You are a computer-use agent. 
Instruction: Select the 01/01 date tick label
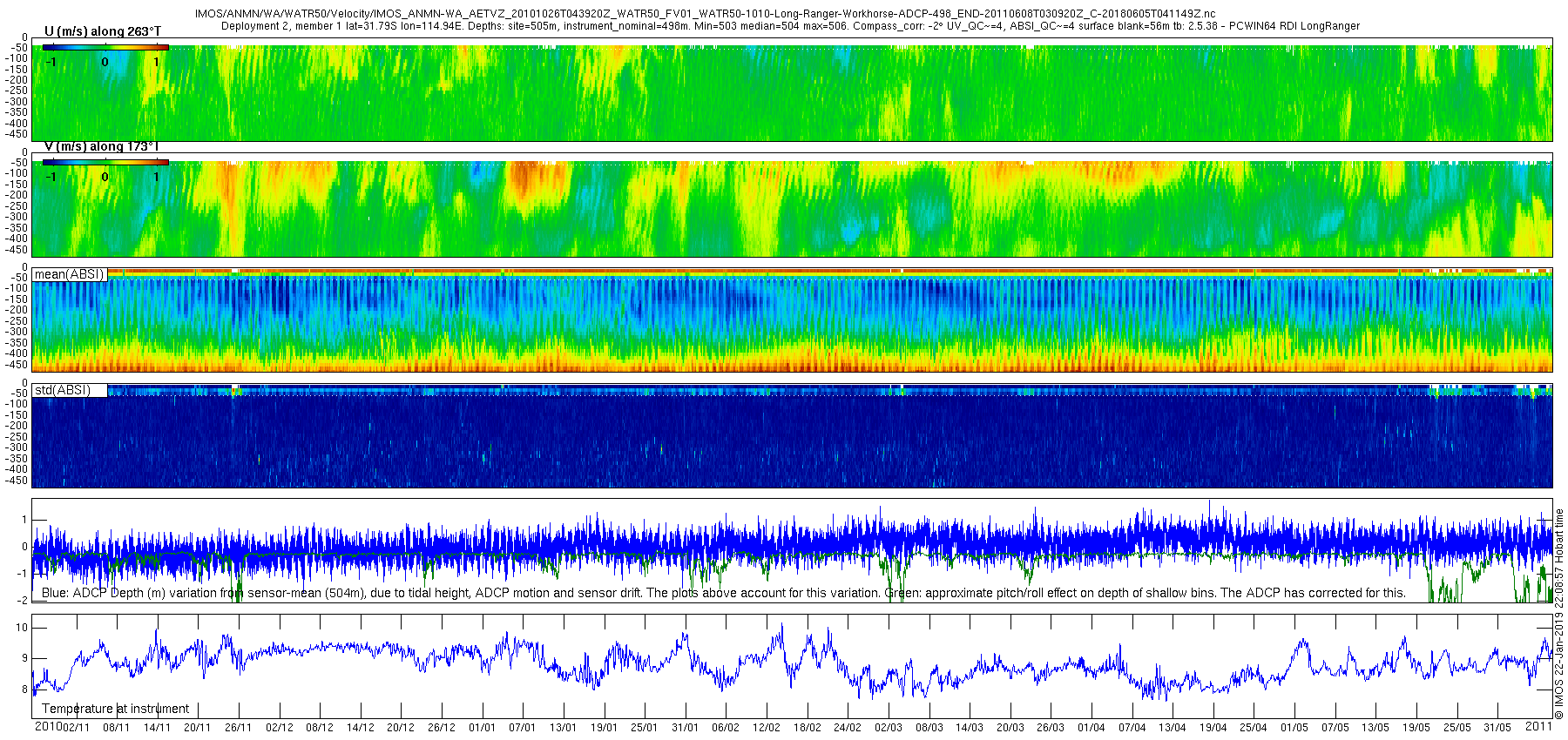click(483, 728)
